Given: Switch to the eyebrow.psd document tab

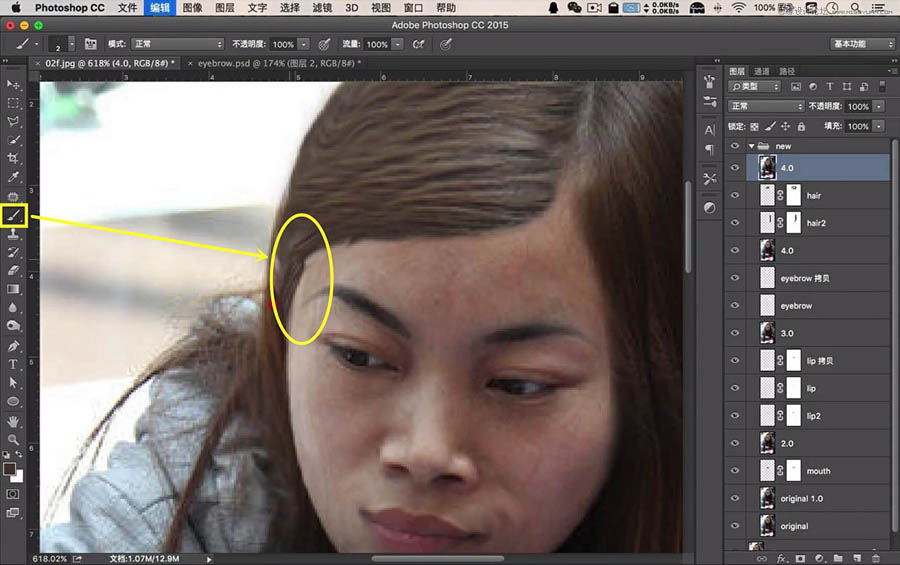Looking at the screenshot, I should point(280,63).
